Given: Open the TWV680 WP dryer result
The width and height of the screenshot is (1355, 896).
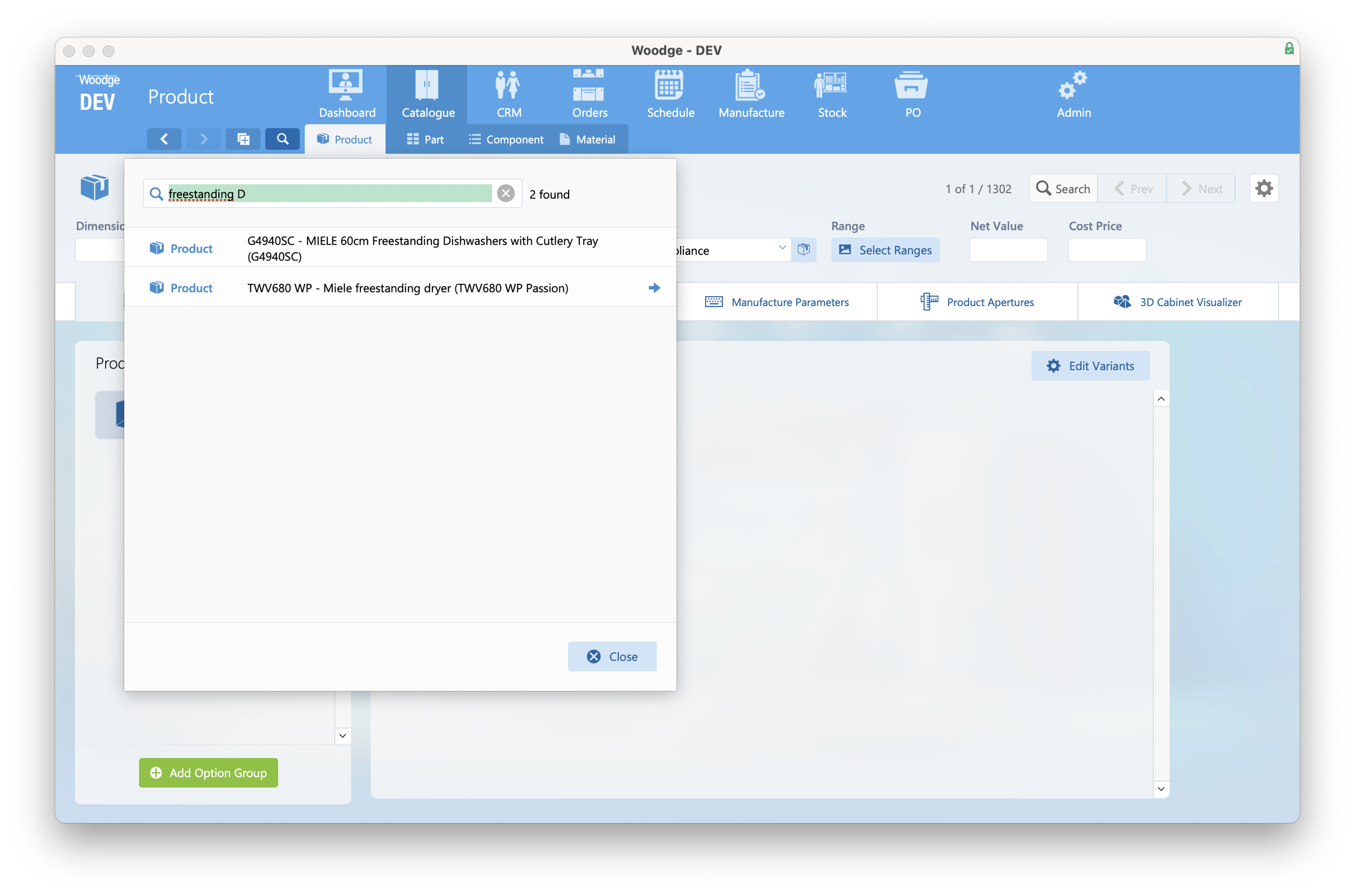Looking at the screenshot, I should [x=407, y=288].
